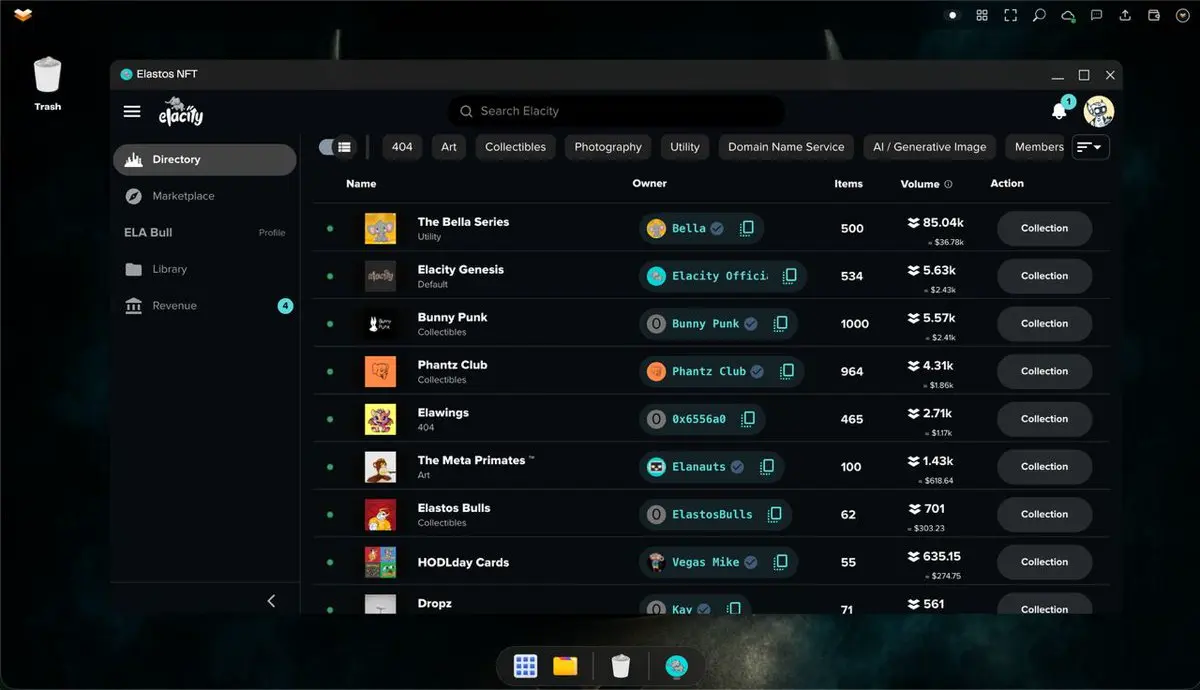Filter by the Art category

click(449, 147)
